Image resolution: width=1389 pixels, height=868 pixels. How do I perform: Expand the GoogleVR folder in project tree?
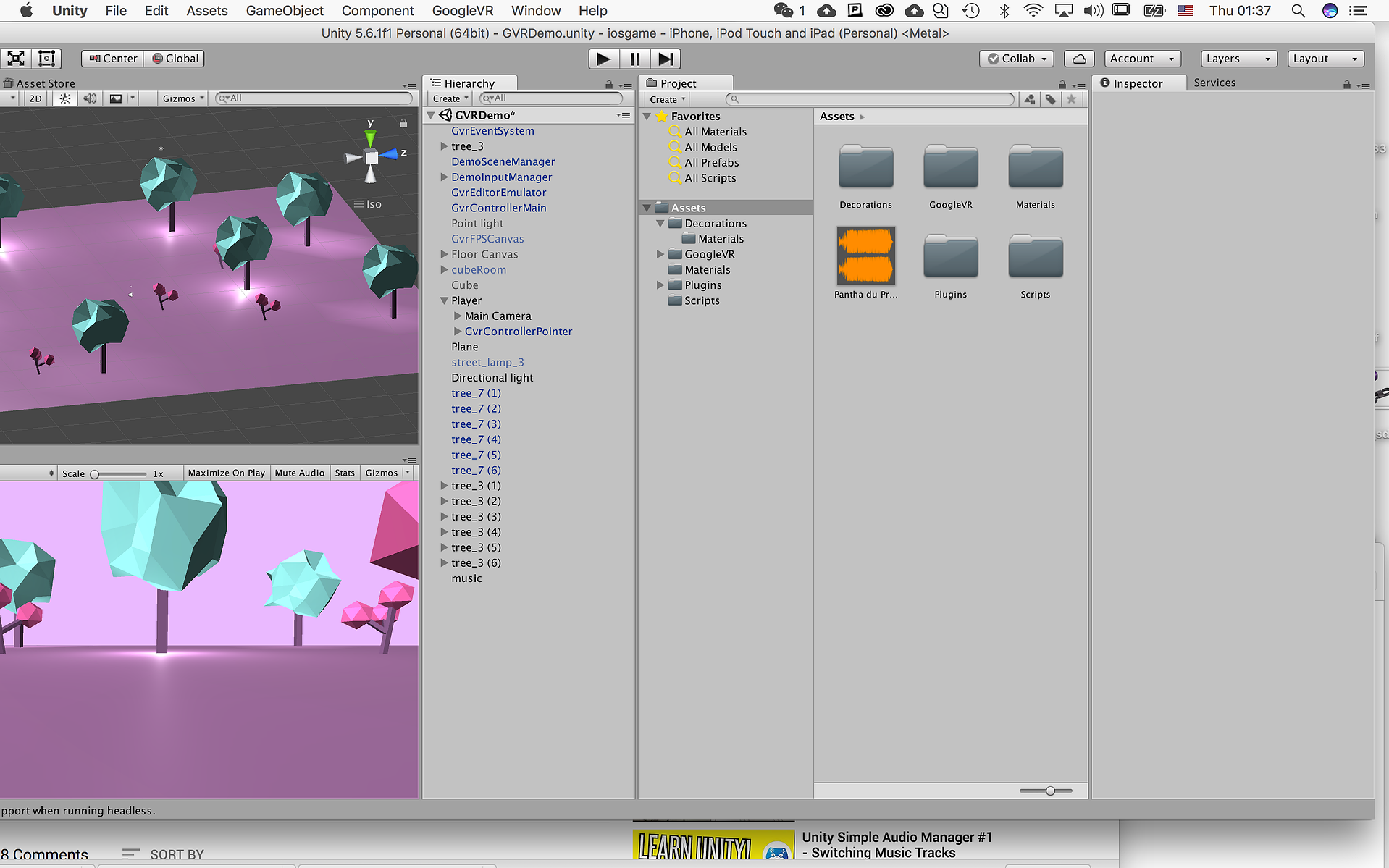660,254
